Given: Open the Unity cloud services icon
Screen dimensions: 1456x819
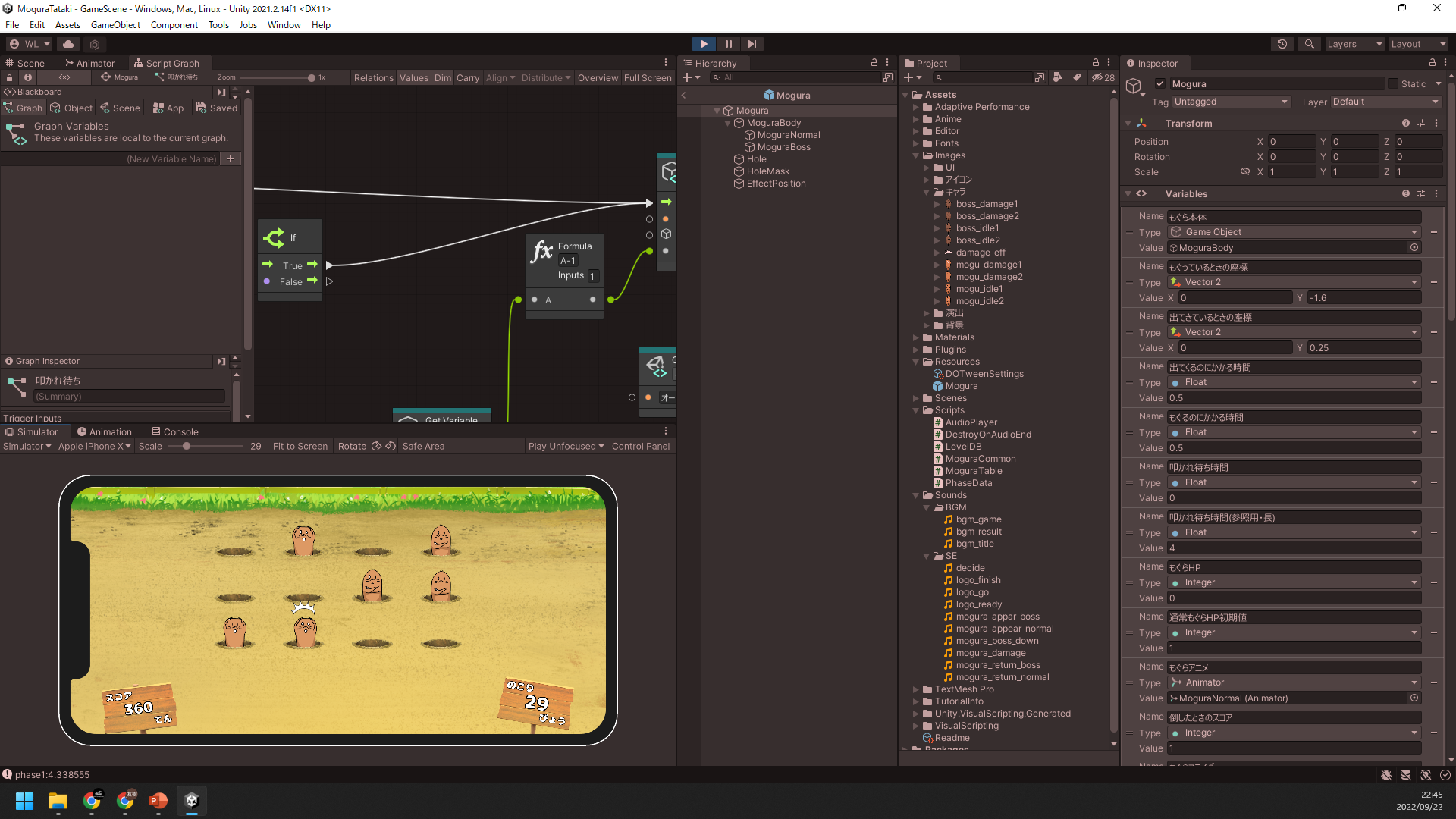Looking at the screenshot, I should (x=68, y=44).
